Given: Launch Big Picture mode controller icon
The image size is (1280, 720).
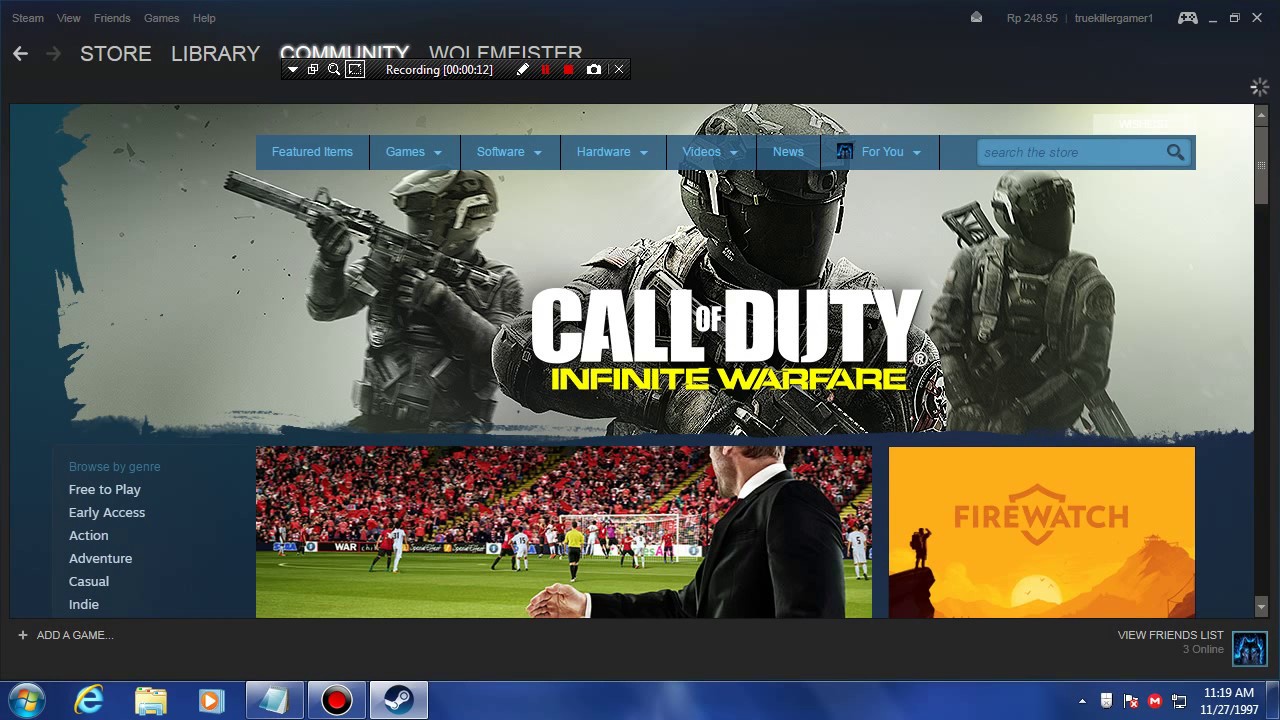Looking at the screenshot, I should pyautogui.click(x=1188, y=17).
